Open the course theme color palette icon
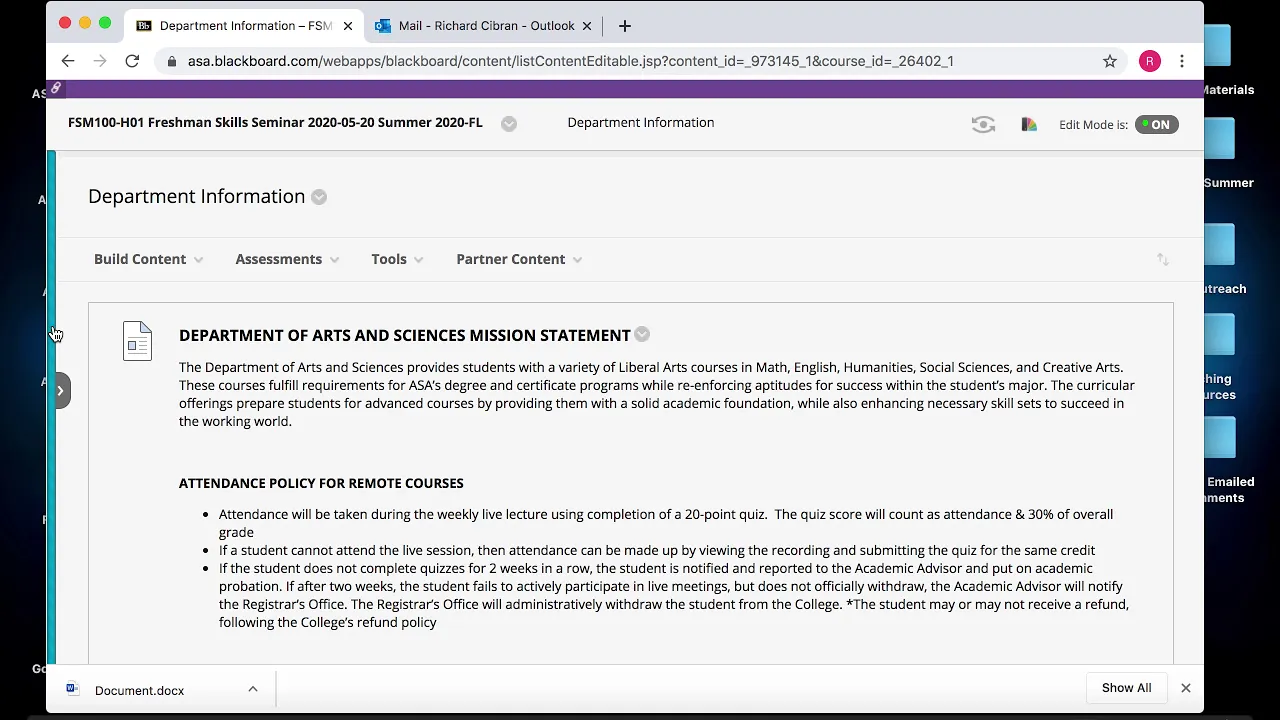 1029,124
